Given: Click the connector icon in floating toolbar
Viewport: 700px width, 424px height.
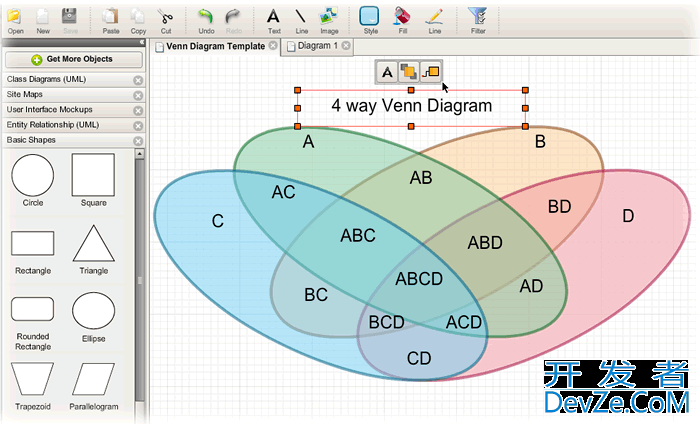Looking at the screenshot, I should coord(431,71).
